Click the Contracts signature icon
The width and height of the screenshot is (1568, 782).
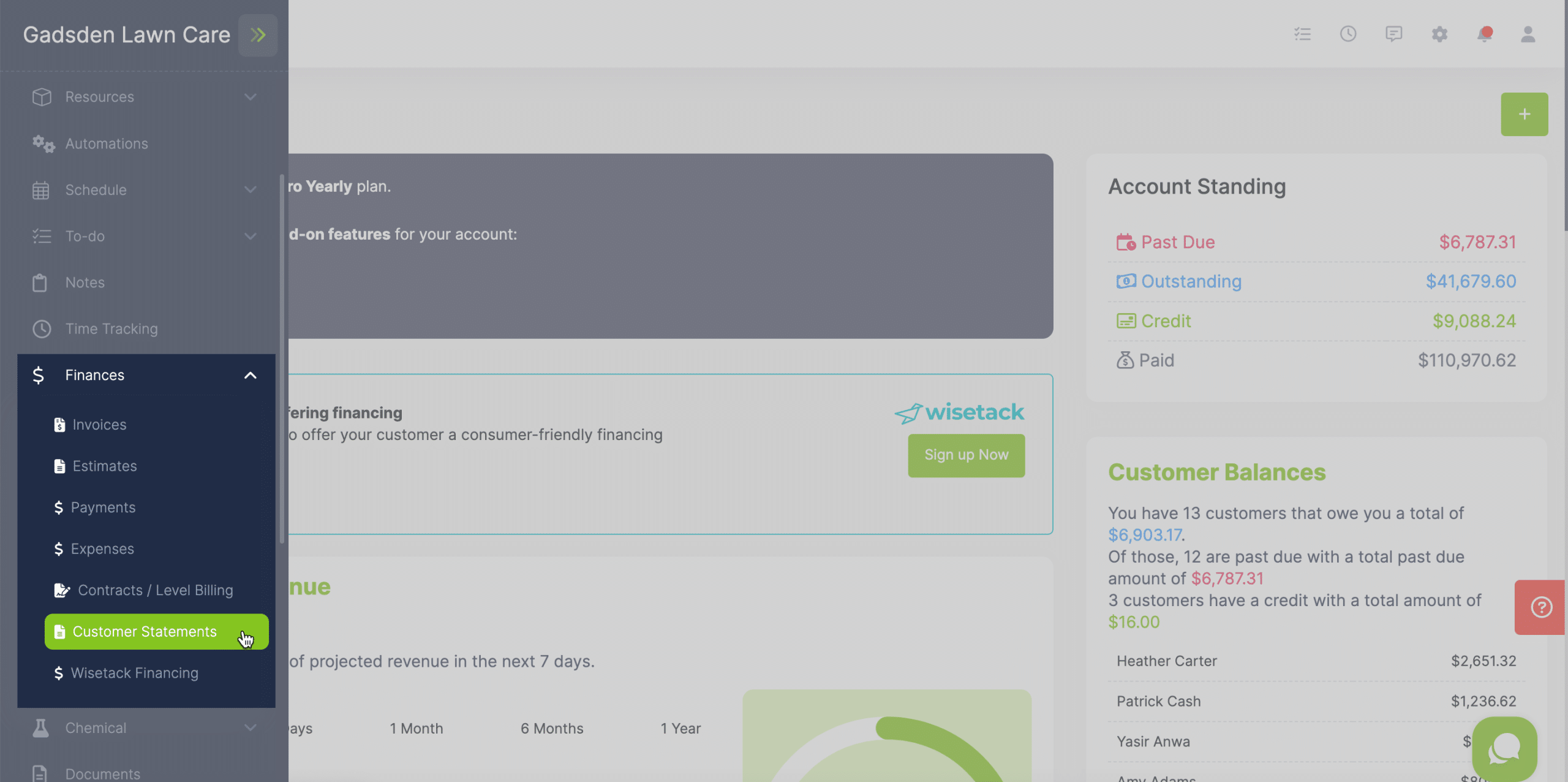coord(62,590)
